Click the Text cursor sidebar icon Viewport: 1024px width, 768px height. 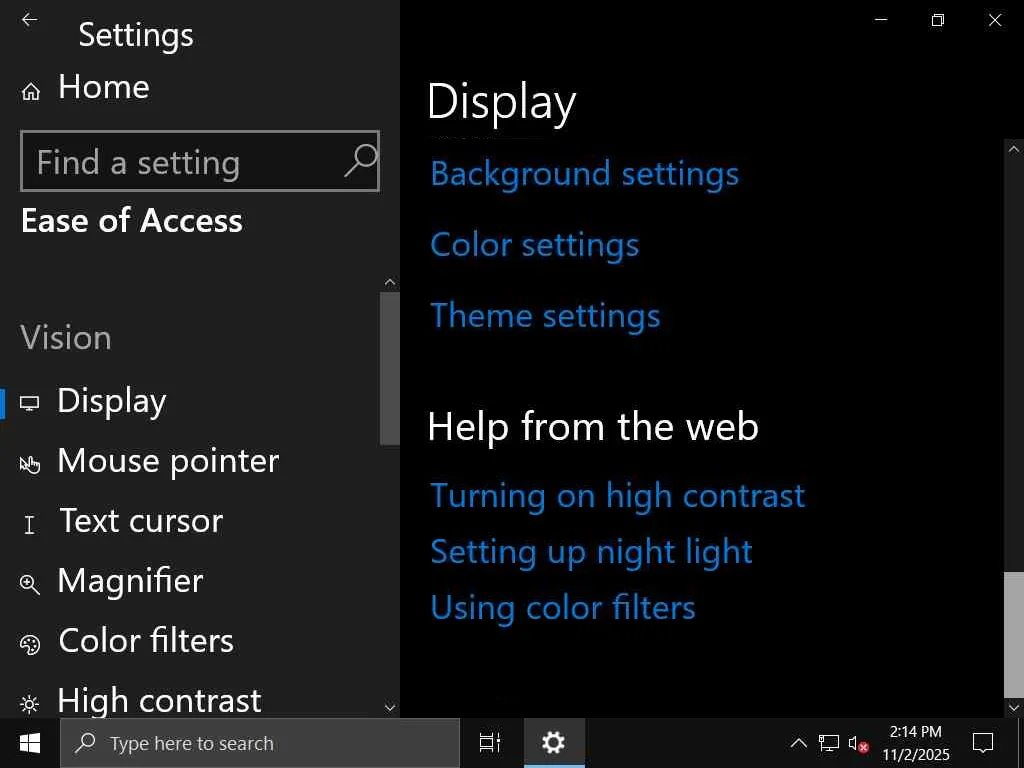(x=30, y=524)
